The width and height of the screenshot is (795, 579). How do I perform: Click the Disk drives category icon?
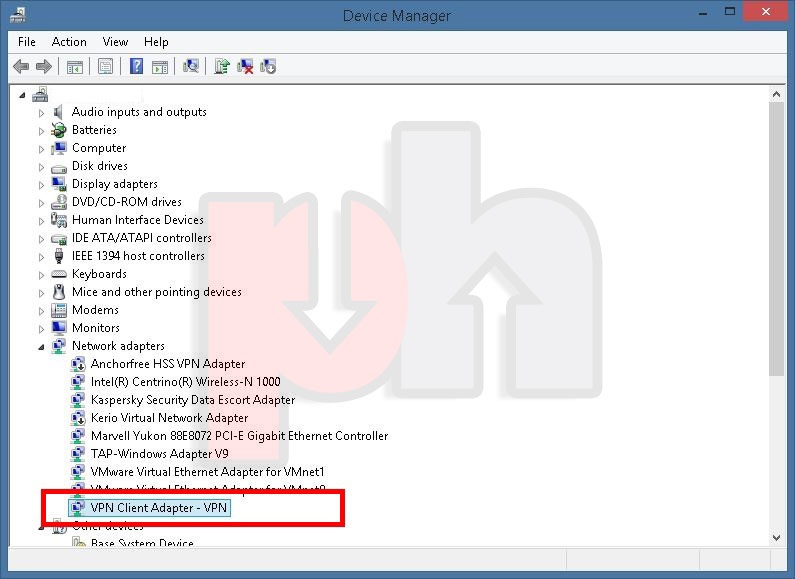coord(59,167)
